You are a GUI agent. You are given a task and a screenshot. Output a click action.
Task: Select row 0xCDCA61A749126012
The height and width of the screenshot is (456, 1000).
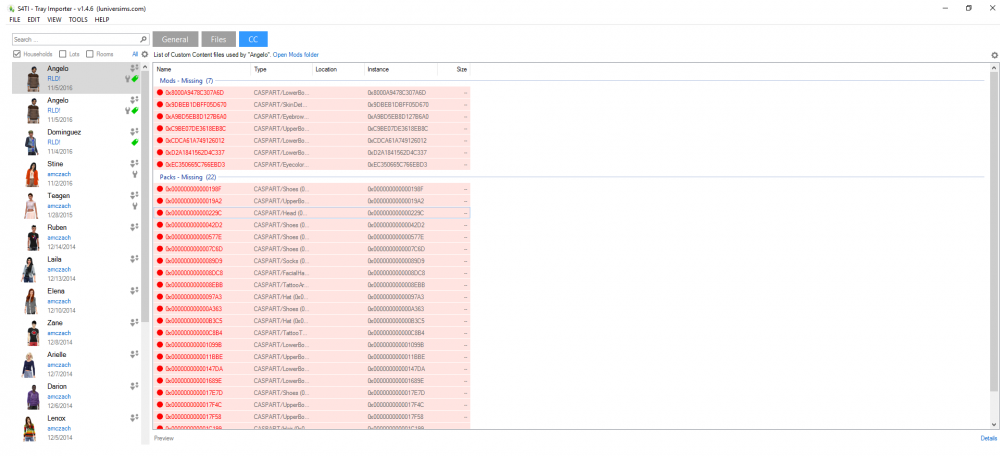312,140
